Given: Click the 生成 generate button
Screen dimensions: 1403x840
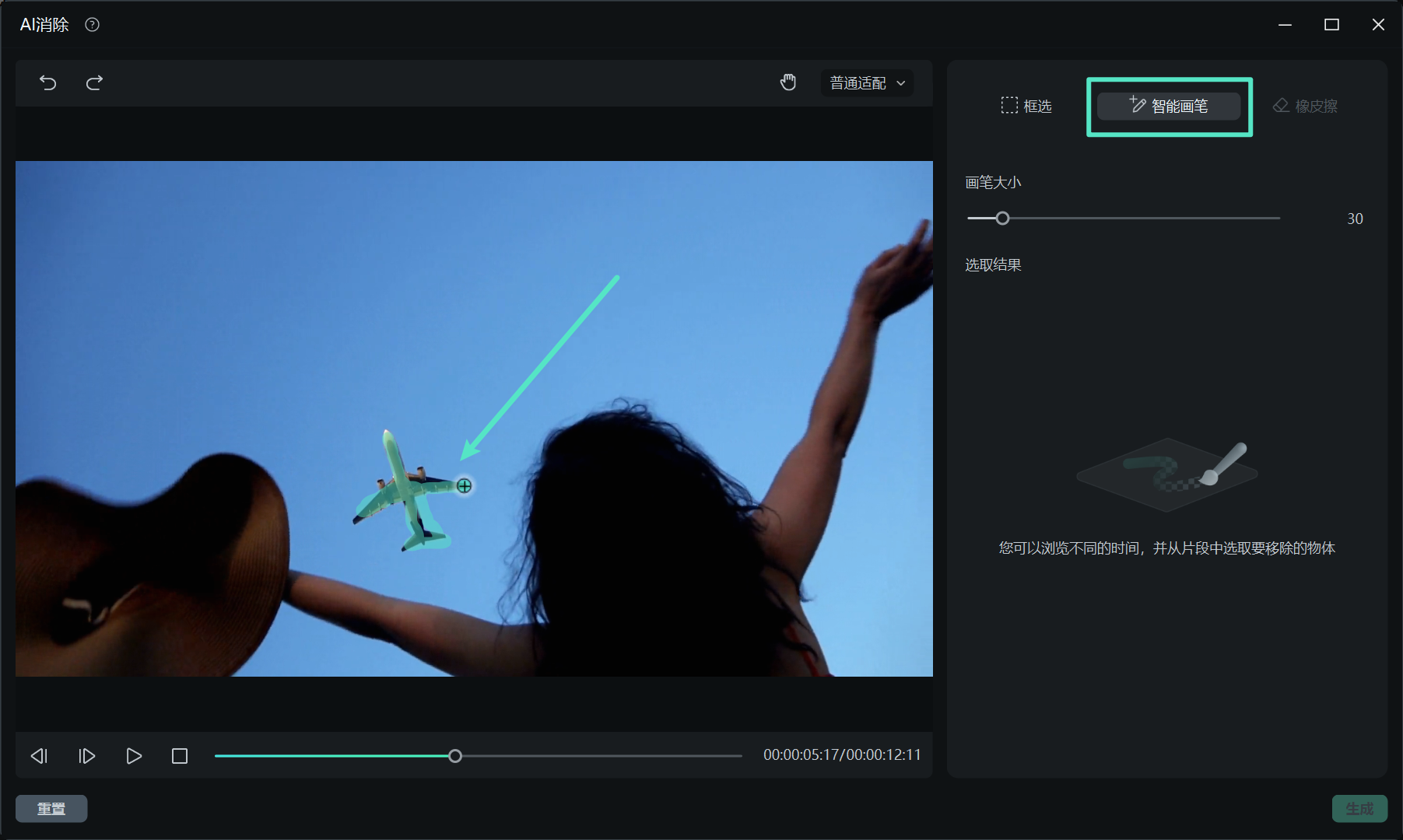Looking at the screenshot, I should click(x=1359, y=809).
